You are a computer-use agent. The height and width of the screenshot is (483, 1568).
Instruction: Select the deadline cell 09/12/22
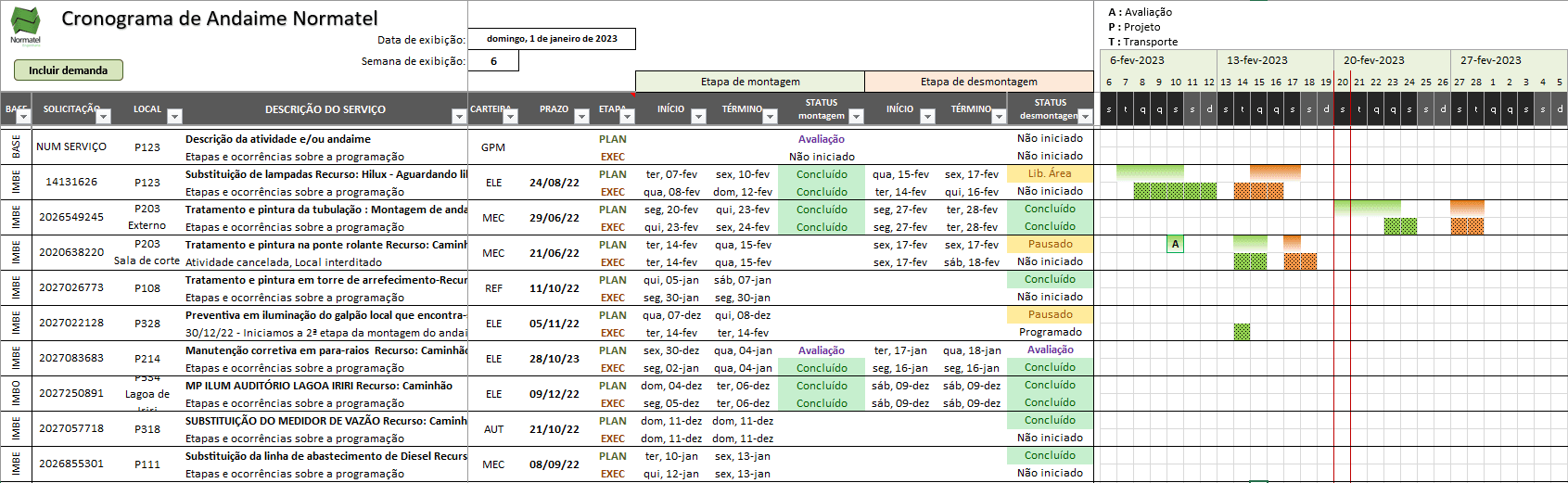(x=555, y=394)
